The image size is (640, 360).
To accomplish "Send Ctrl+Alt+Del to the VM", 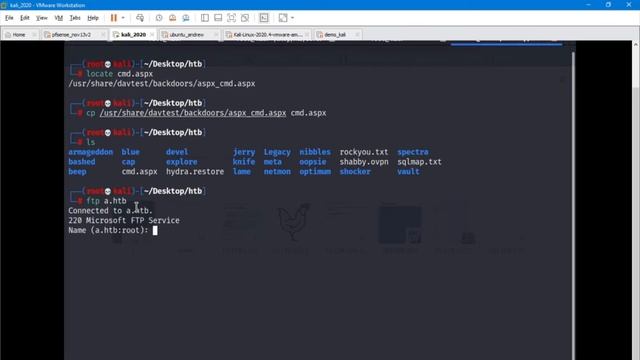I will (x=140, y=18).
